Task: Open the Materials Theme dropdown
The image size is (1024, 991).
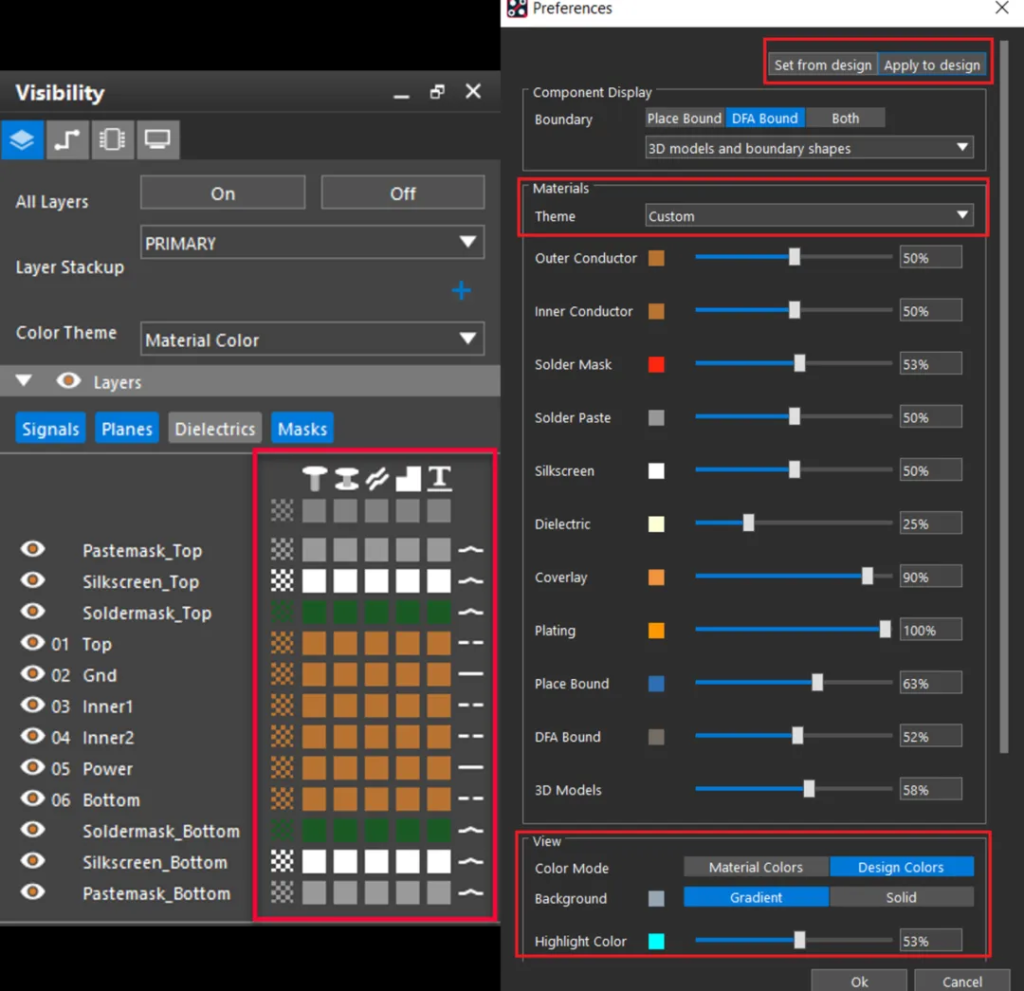Action: (x=809, y=216)
